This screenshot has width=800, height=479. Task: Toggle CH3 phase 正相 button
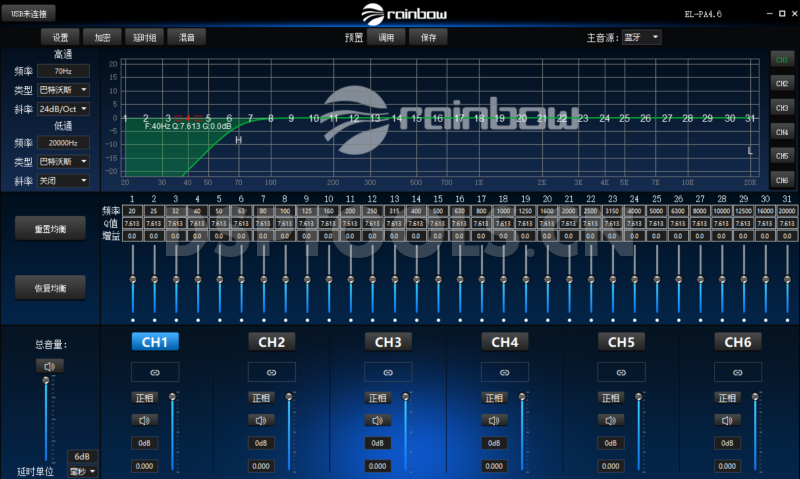point(378,398)
